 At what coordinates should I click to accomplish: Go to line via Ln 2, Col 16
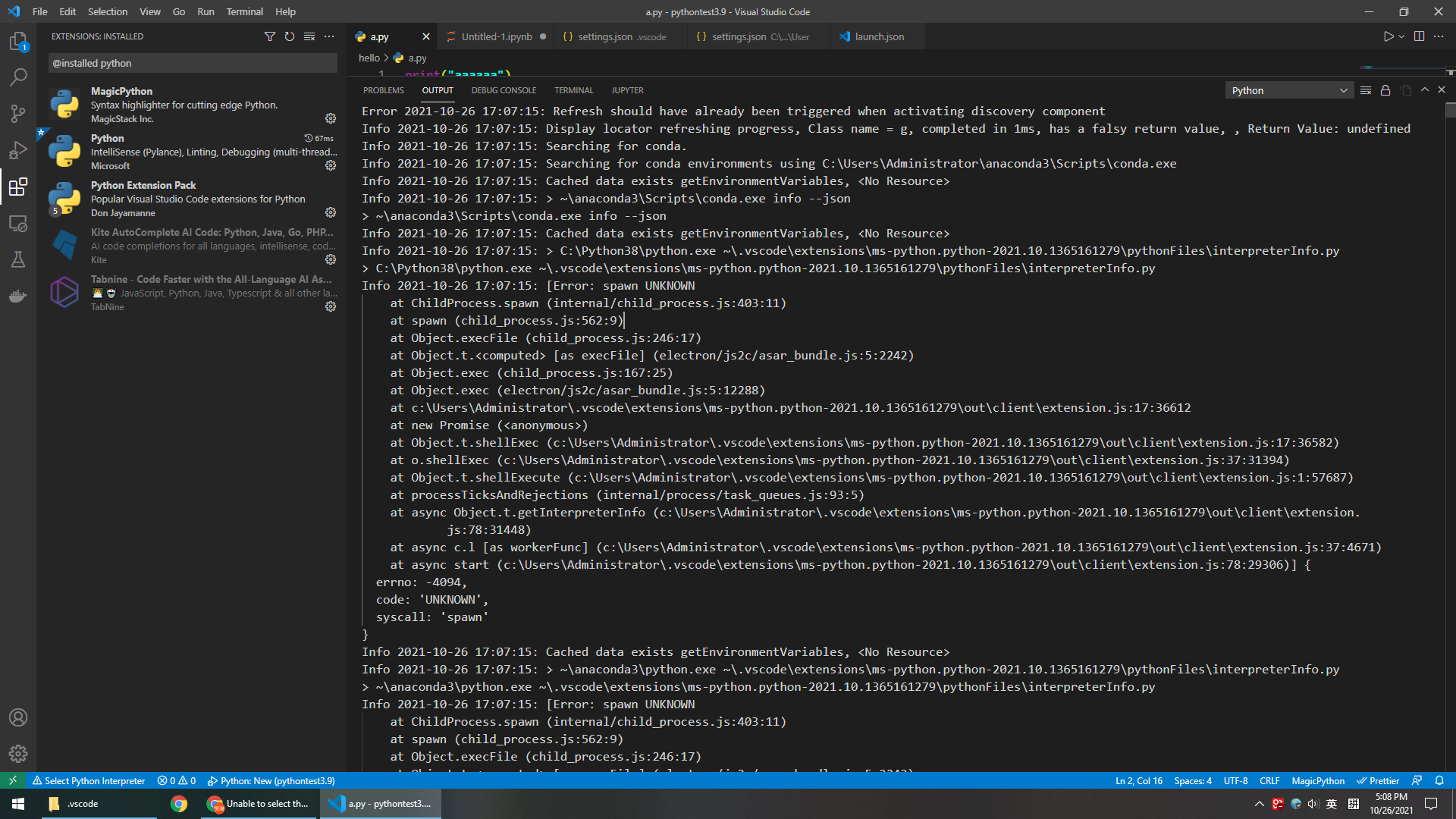tap(1138, 780)
